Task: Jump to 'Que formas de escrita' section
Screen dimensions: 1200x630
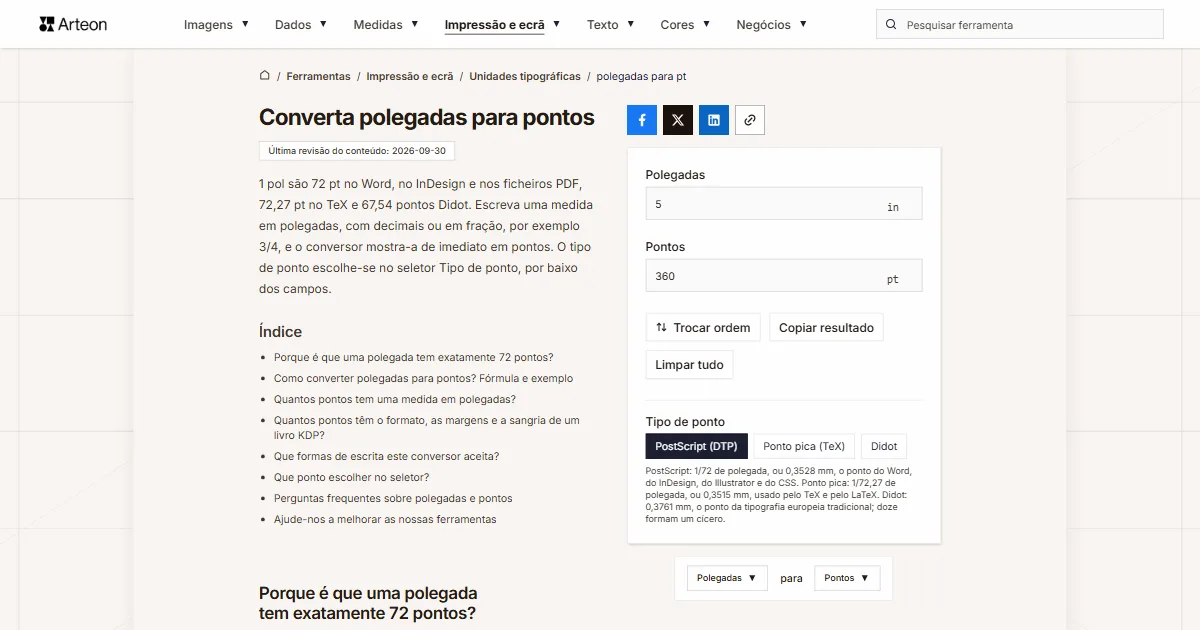Action: [386, 456]
